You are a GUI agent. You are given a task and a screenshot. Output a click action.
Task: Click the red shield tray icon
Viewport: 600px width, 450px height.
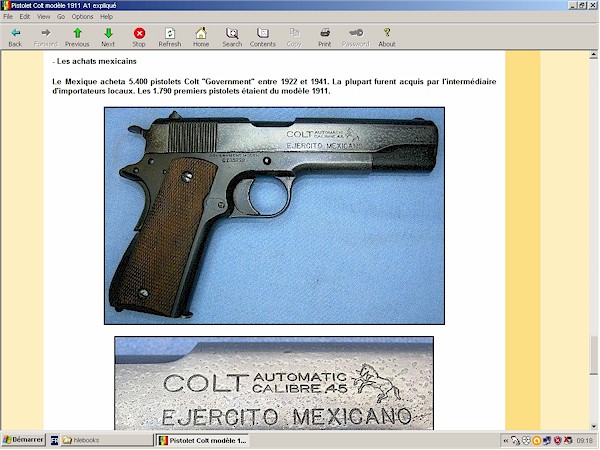tap(558, 441)
